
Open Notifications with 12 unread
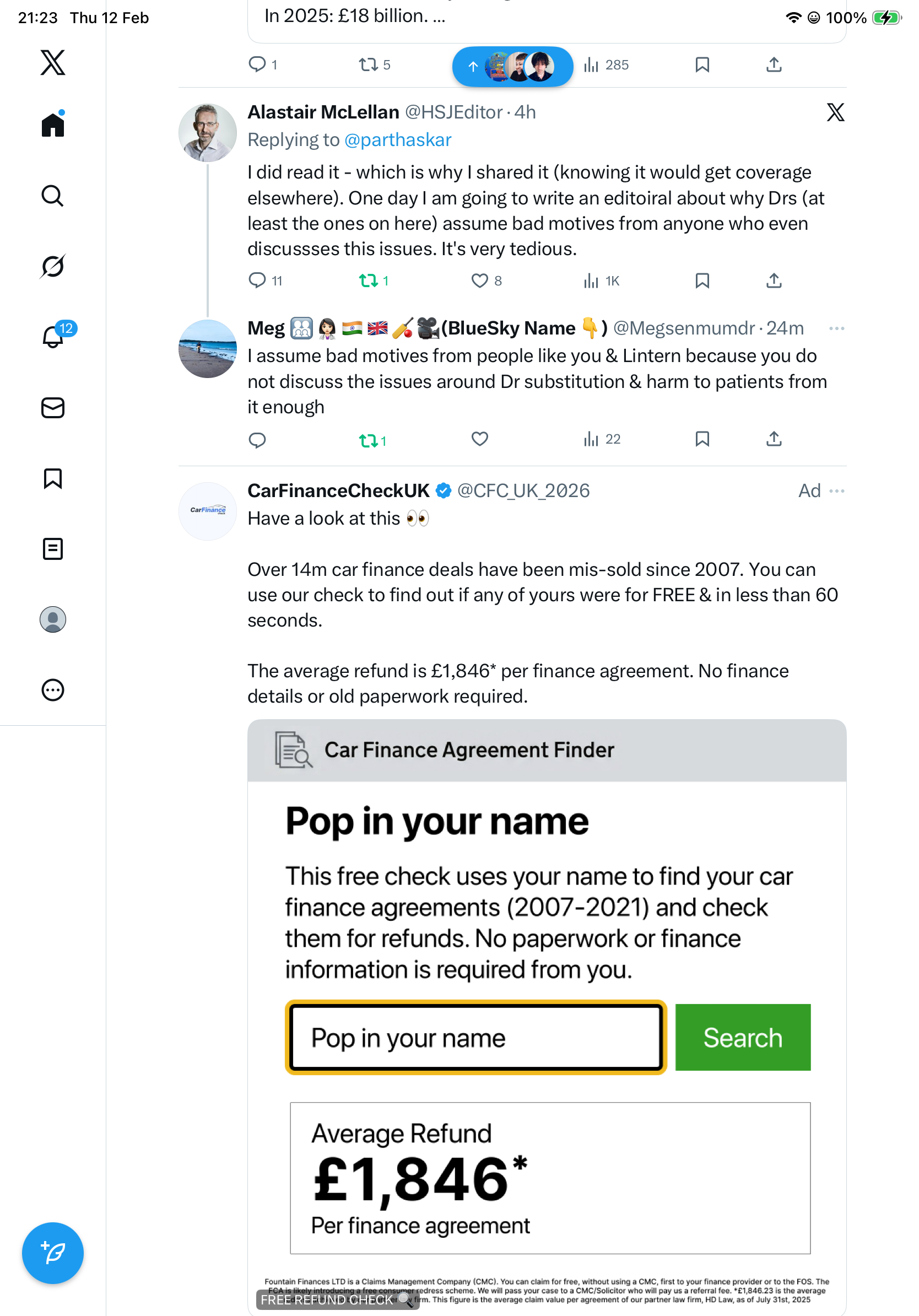53,337
